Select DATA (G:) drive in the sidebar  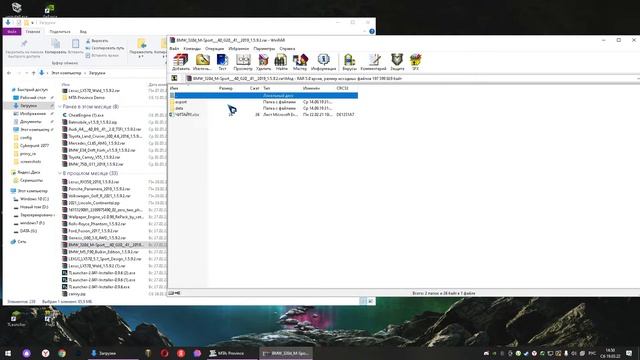click(28, 231)
